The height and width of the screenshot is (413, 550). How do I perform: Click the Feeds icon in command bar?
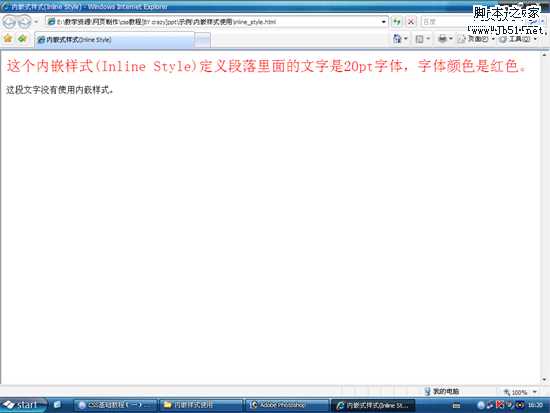(419, 39)
